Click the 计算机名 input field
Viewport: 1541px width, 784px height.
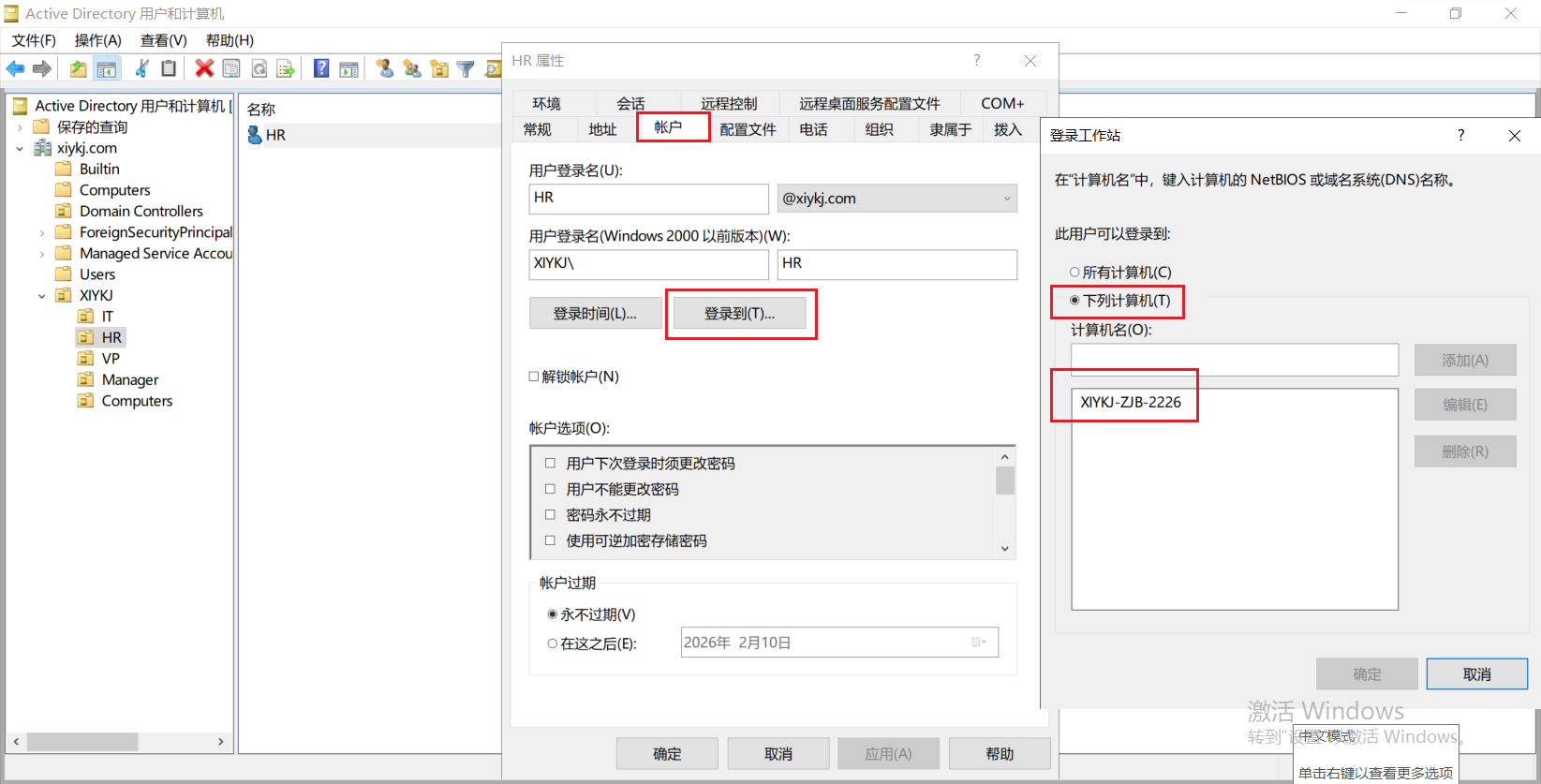(1235, 360)
